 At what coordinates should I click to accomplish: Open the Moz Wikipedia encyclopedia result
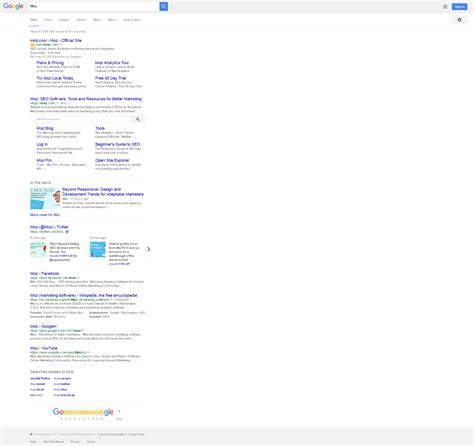[83, 295]
